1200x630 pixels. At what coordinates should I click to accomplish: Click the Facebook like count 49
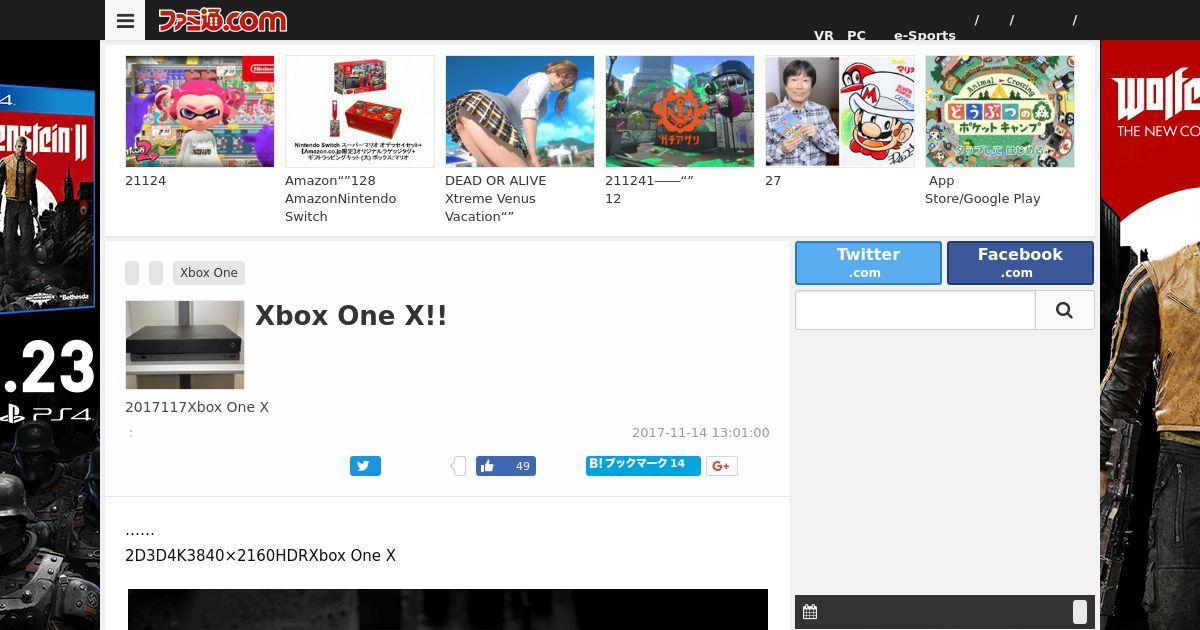[x=522, y=466]
